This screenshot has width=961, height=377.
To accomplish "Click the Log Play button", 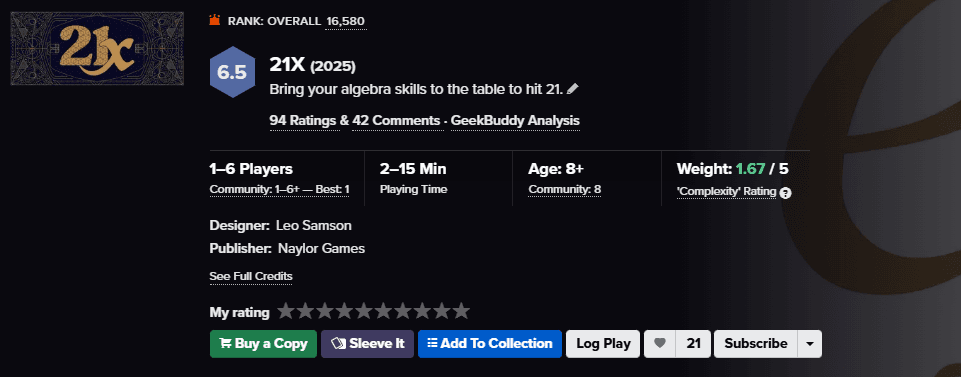I will (603, 344).
